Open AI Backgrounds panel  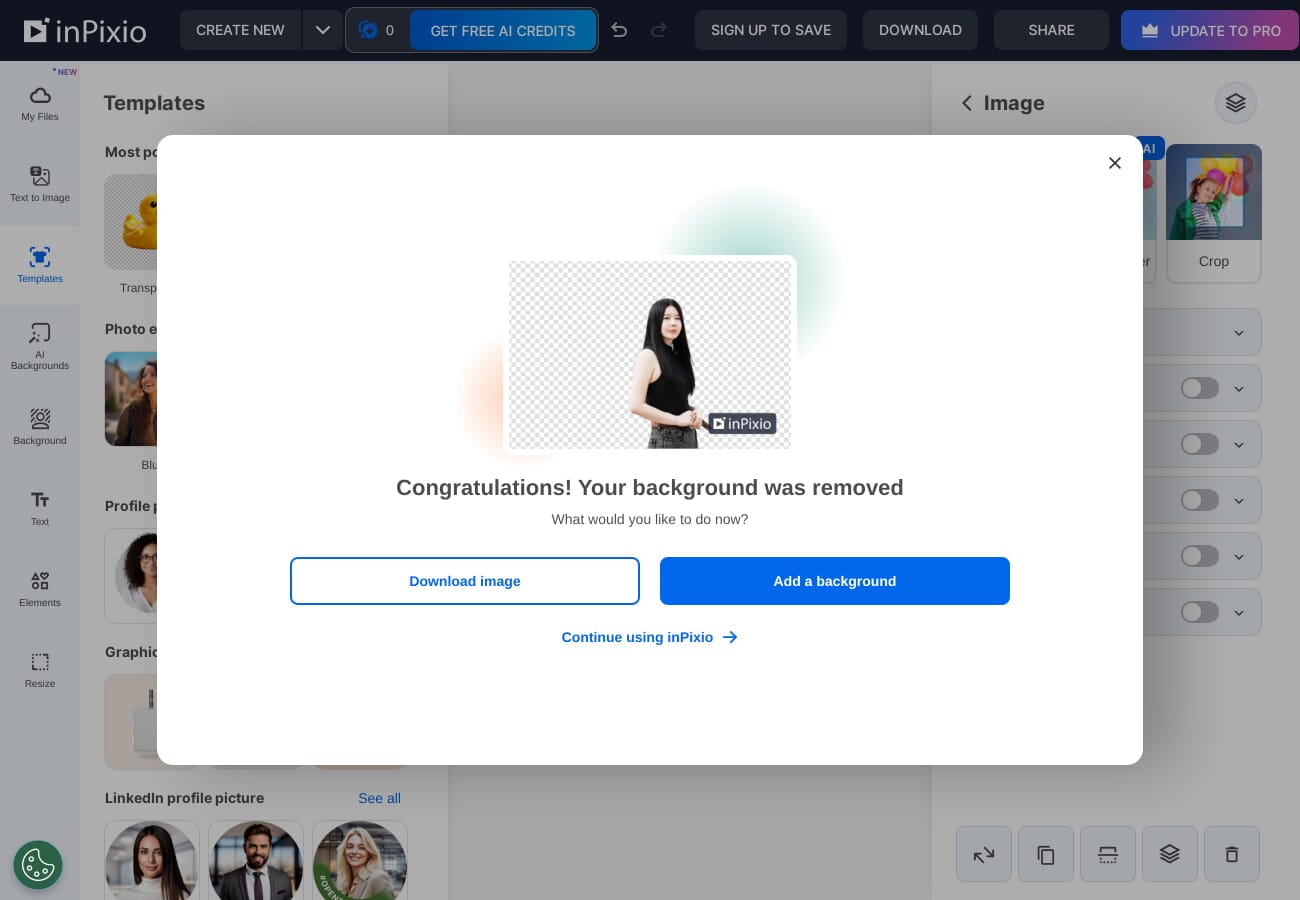40,346
